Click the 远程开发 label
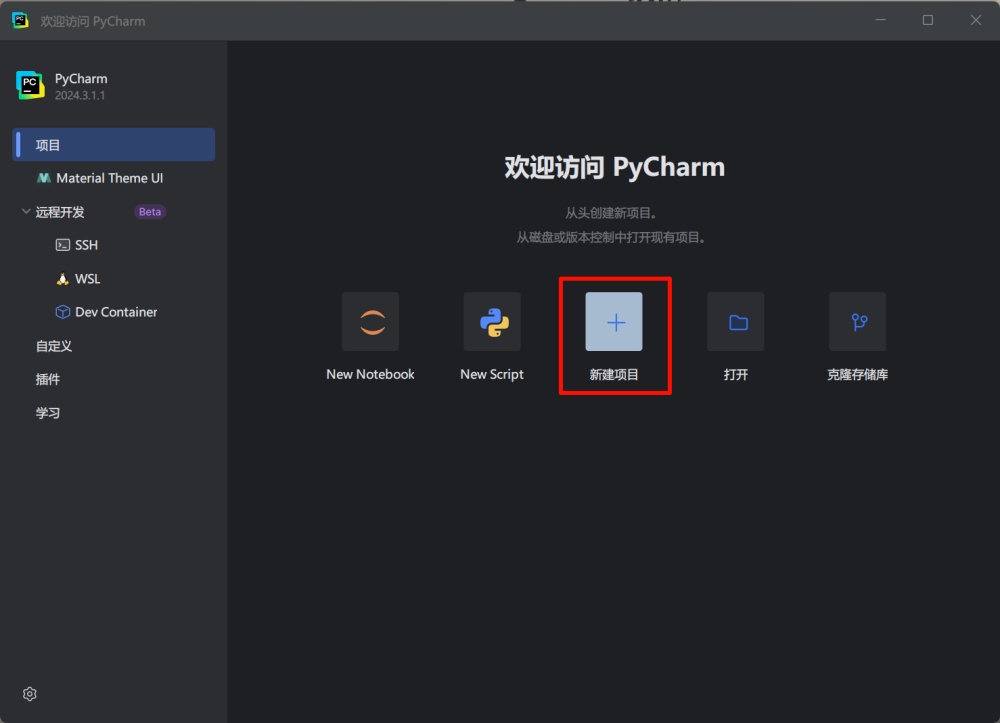Viewport: 1000px width, 723px height. [60, 212]
